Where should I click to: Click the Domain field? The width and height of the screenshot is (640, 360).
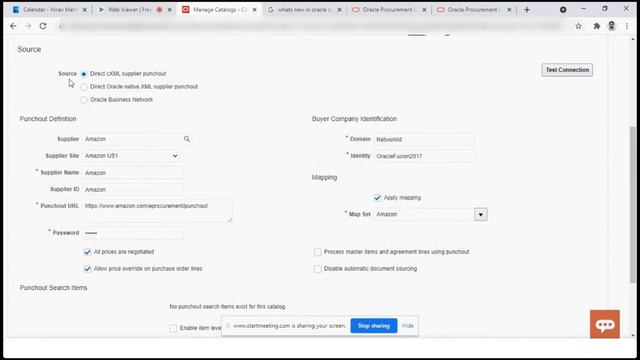pos(424,140)
